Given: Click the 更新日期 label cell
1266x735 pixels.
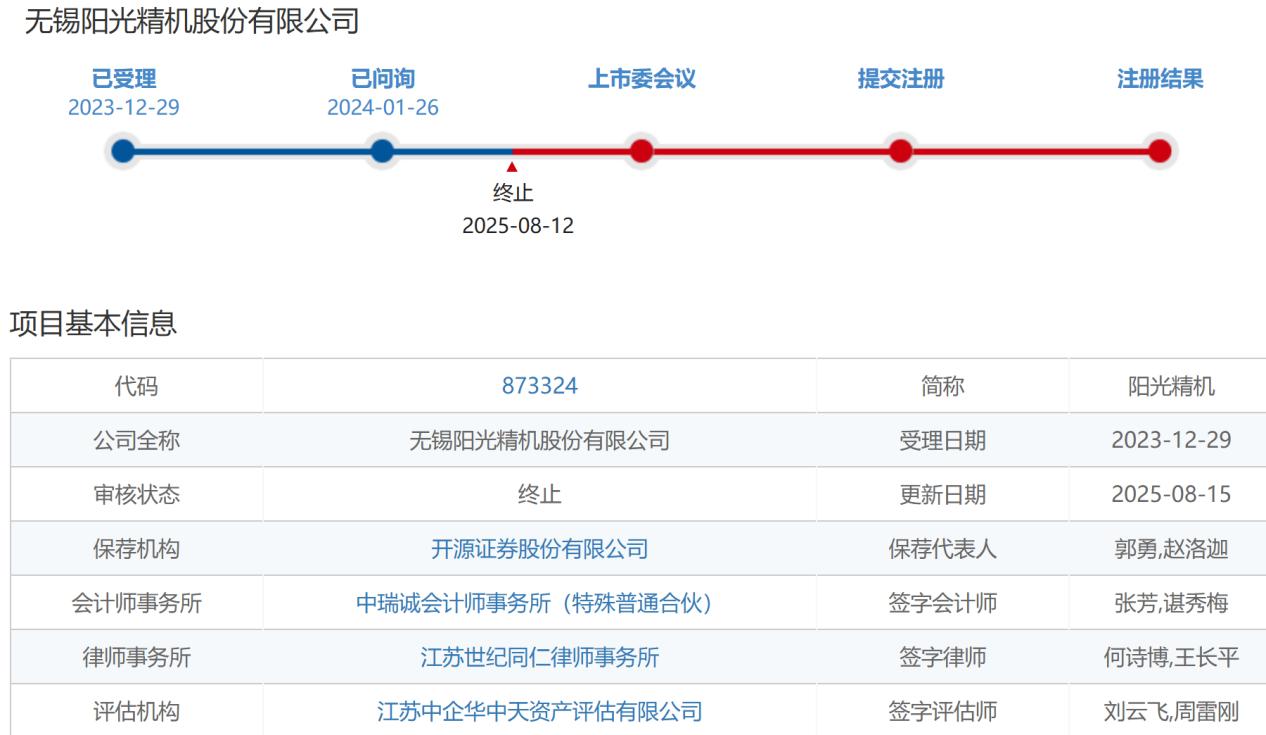Looking at the screenshot, I should [x=943, y=494].
